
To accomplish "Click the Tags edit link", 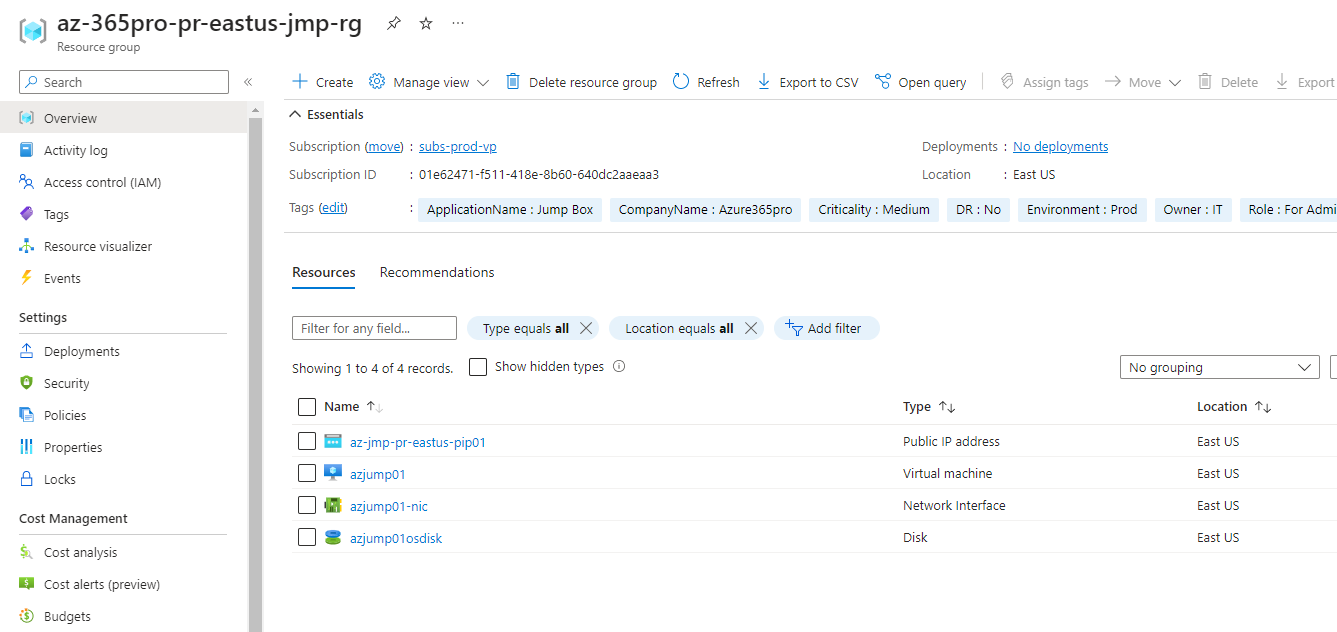I will 333,208.
